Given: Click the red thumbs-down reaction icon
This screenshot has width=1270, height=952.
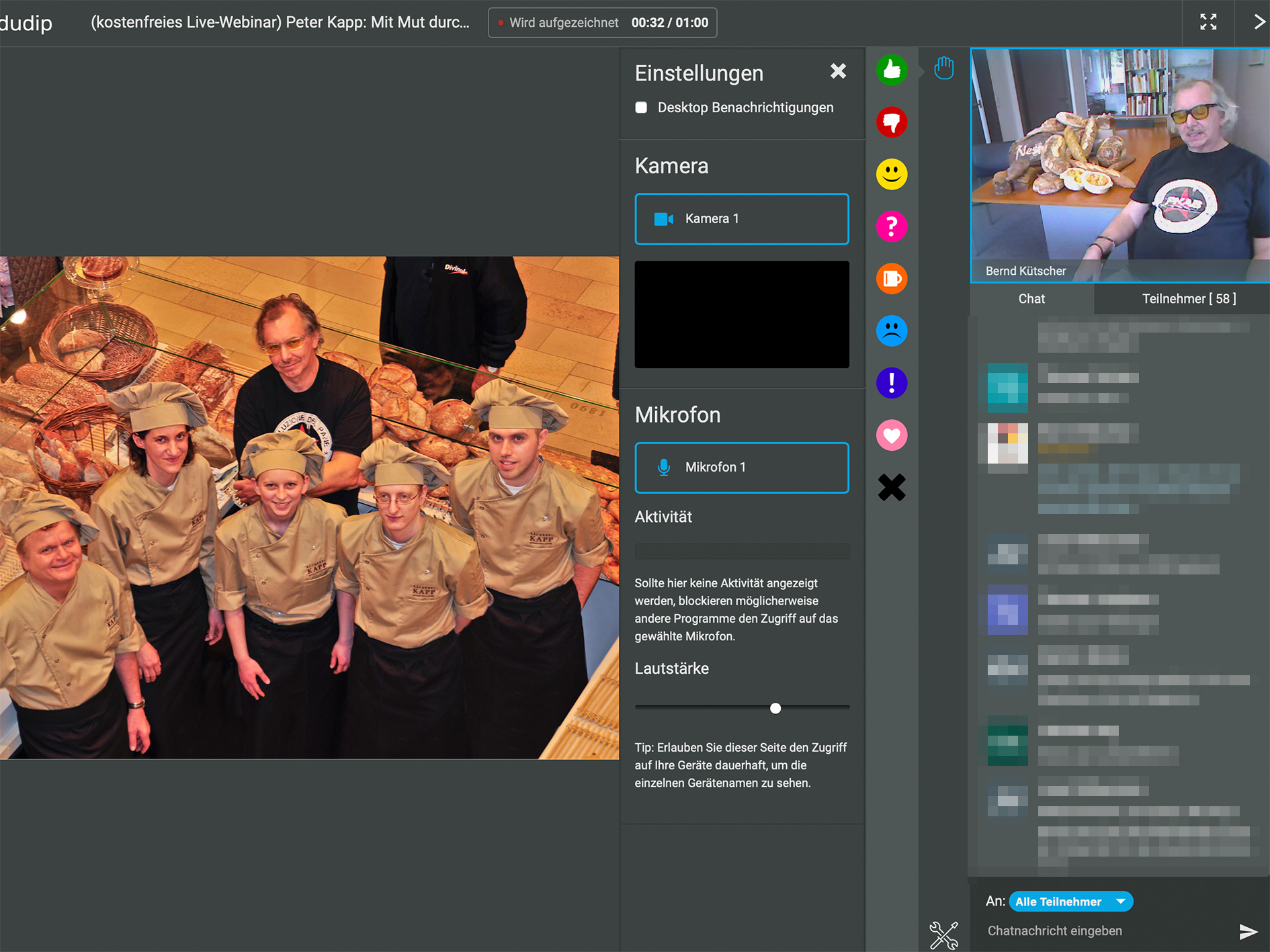Looking at the screenshot, I should point(891,122).
